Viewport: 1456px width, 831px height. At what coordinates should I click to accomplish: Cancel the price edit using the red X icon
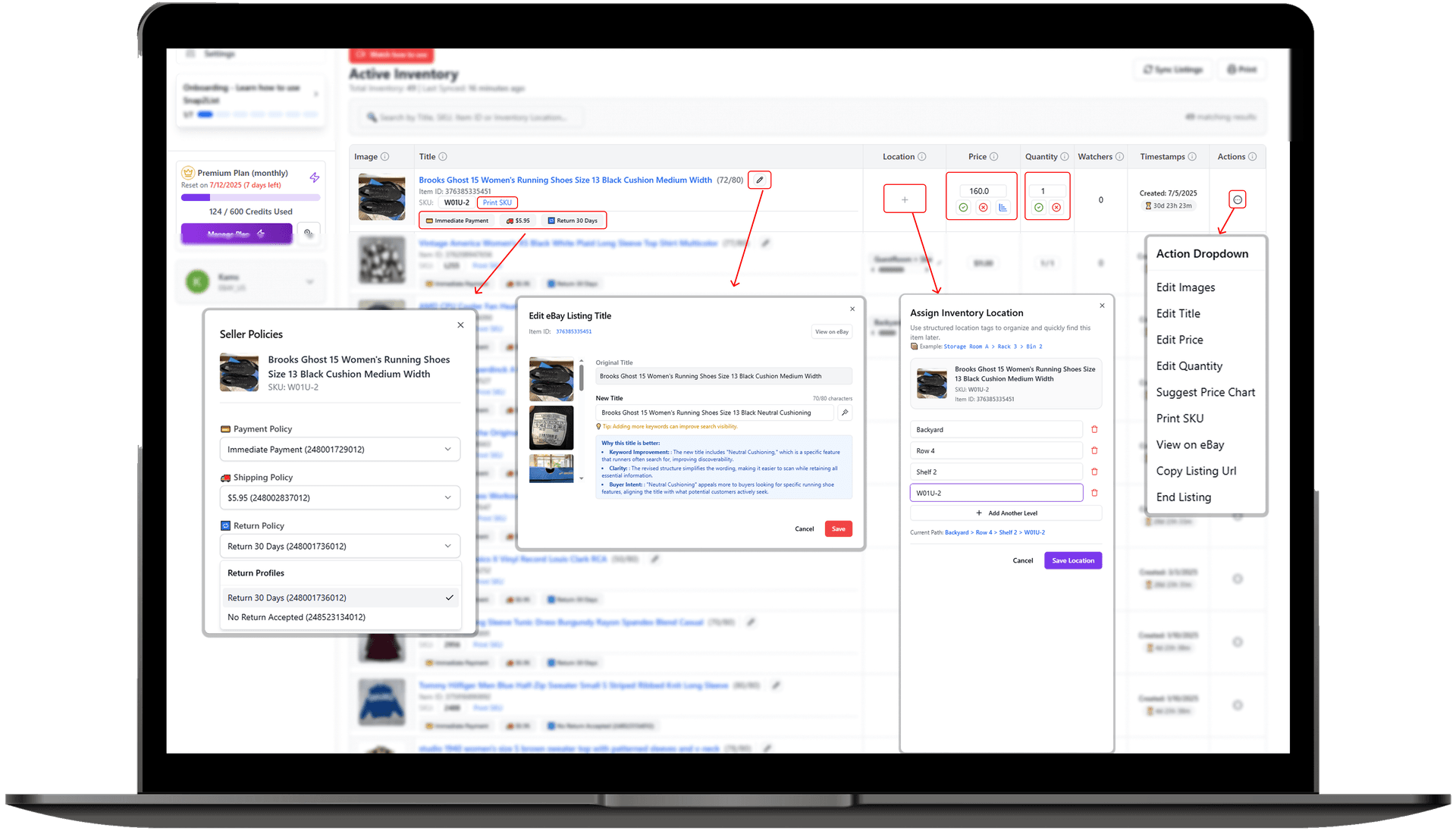tap(983, 207)
